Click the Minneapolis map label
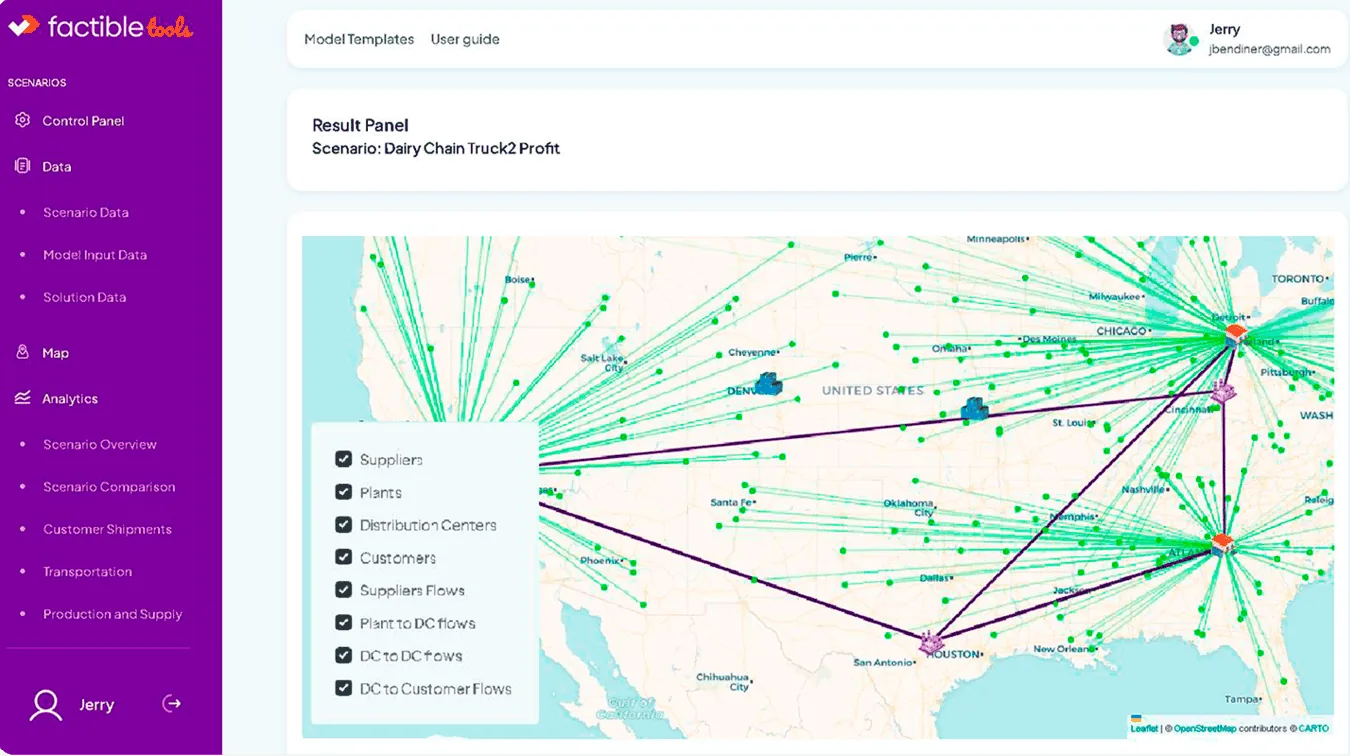Screen dimensions: 1350x756 996,240
